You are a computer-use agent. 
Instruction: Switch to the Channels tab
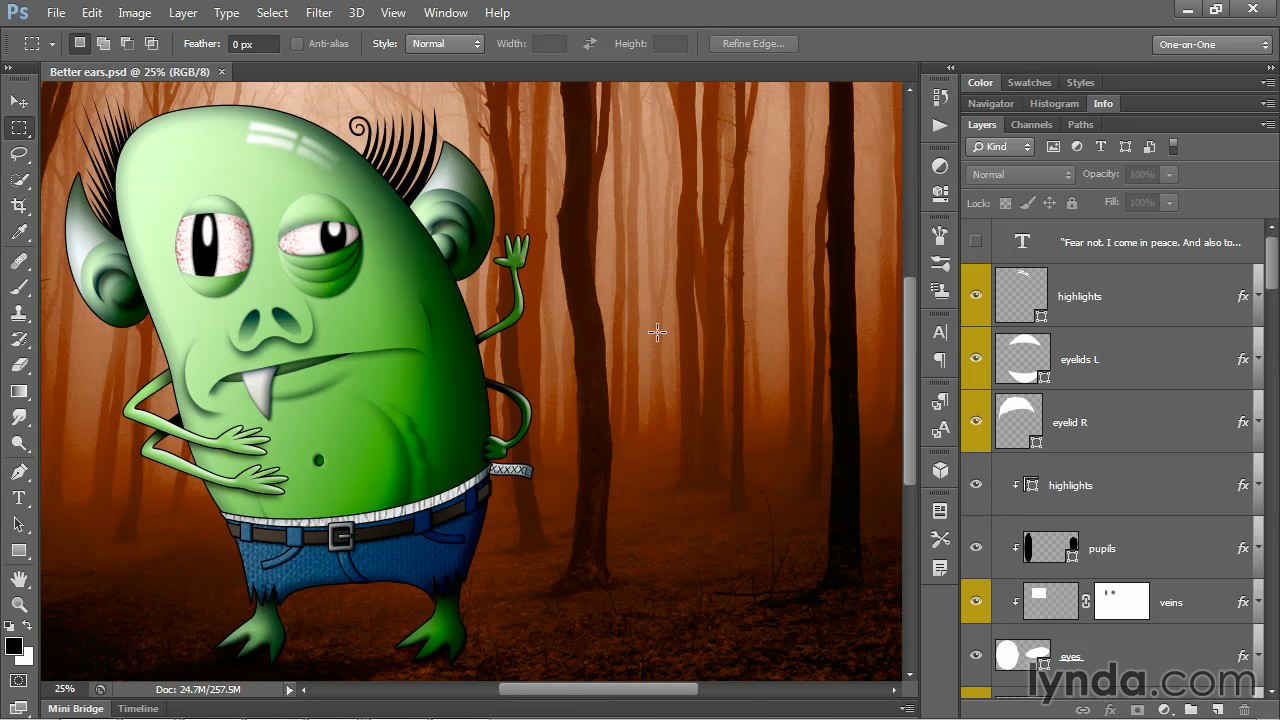1031,125
